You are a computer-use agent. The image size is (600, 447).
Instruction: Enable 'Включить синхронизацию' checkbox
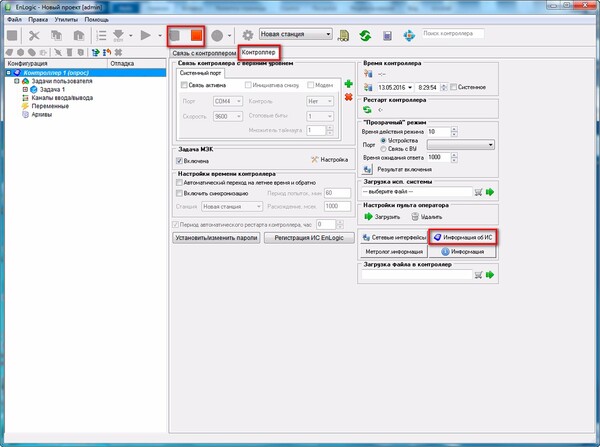pos(179,193)
